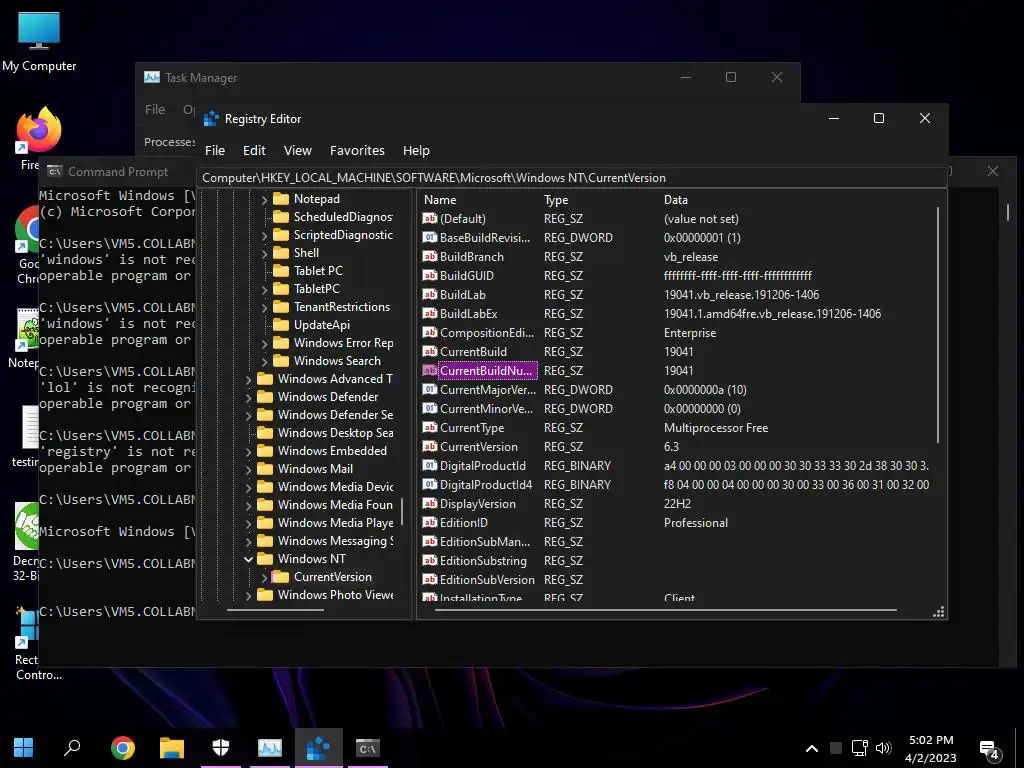
Task: Collapse the Windows NT key
Action: tap(248, 559)
